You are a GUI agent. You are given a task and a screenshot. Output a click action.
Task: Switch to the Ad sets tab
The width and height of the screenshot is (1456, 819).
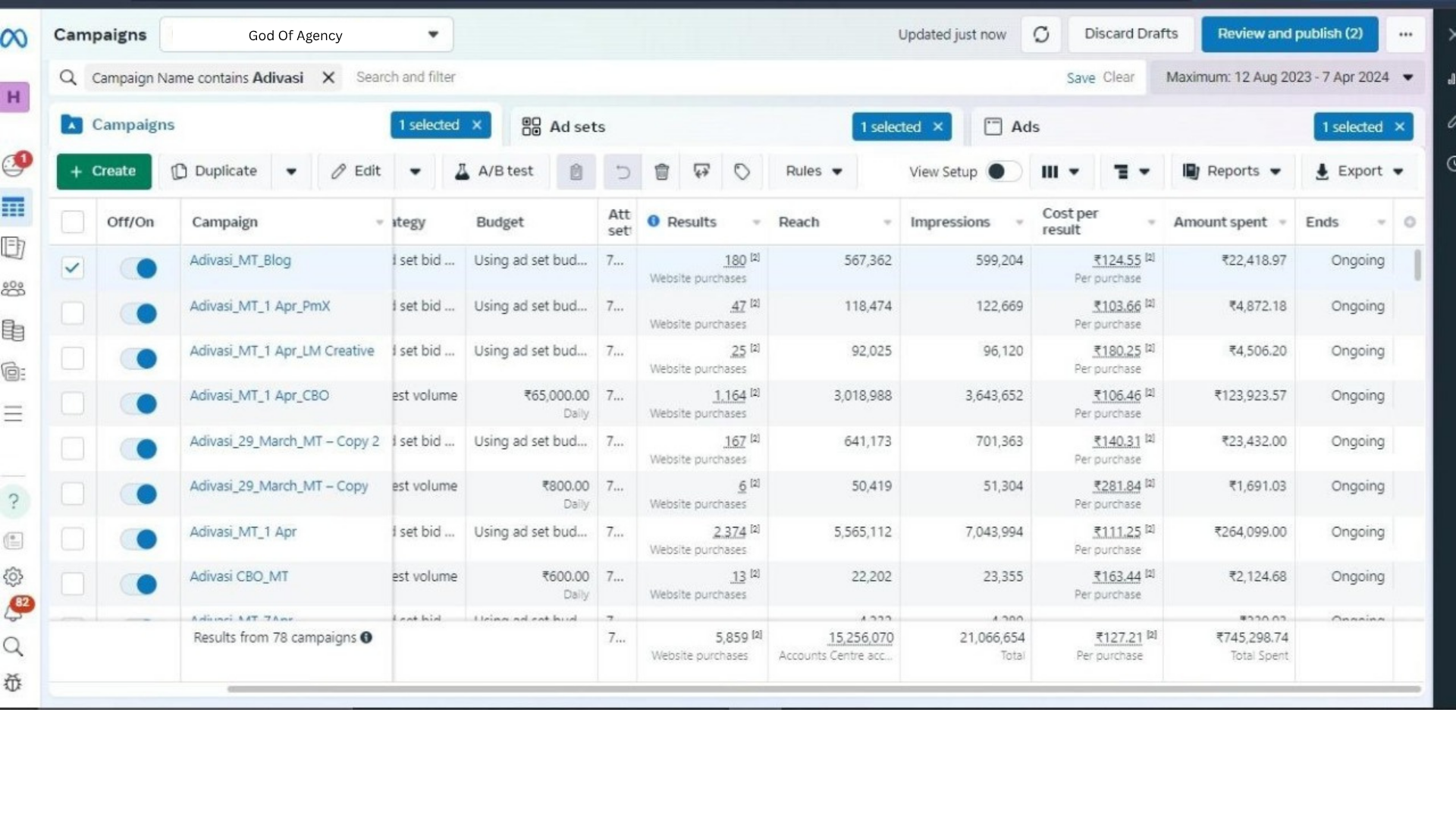click(x=576, y=127)
